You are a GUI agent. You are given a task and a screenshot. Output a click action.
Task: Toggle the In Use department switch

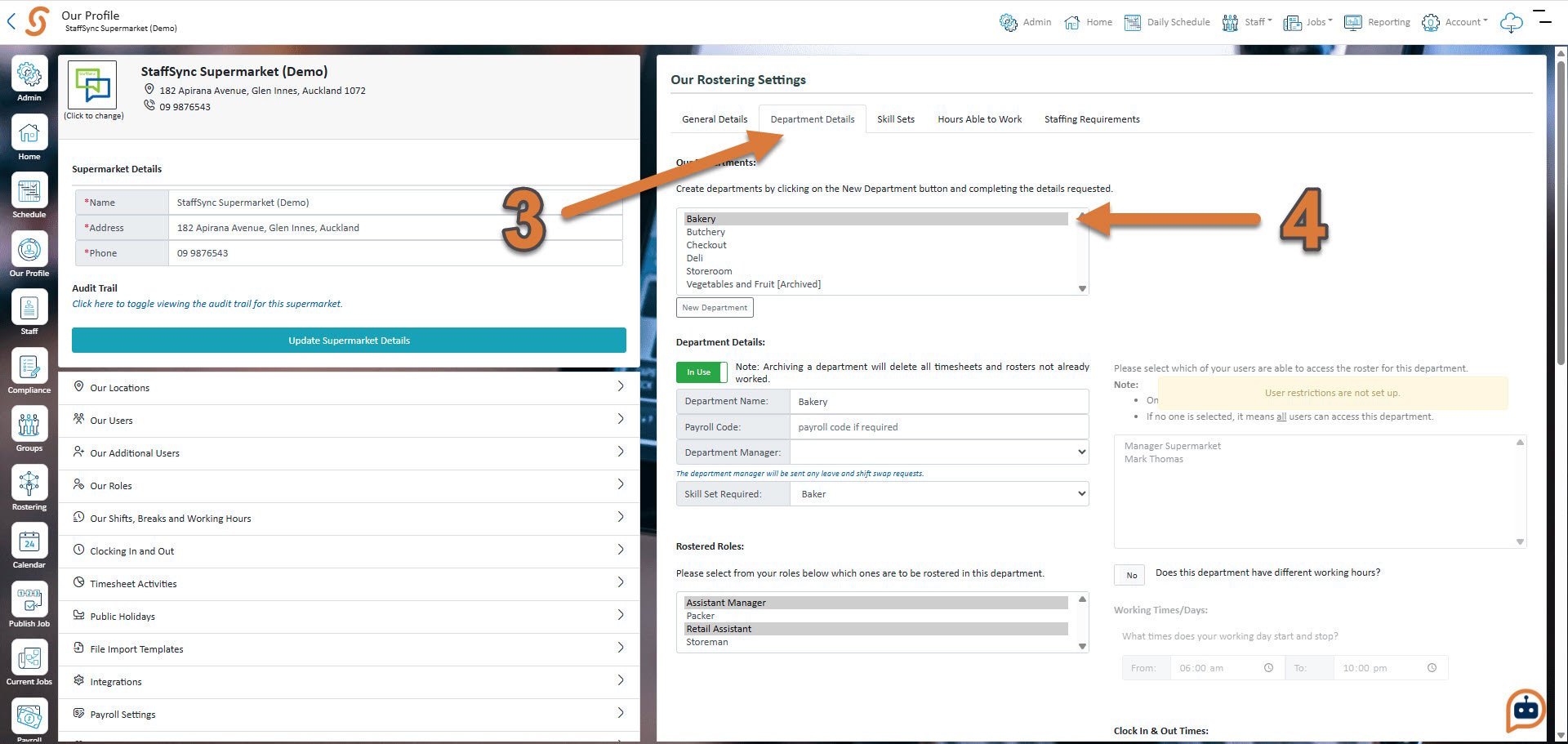(702, 372)
